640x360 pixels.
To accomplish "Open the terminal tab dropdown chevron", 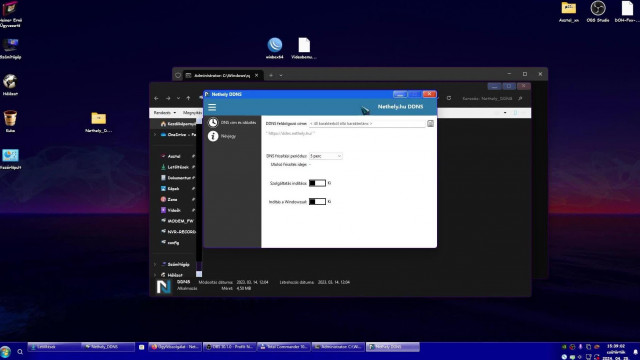I will [281, 76].
